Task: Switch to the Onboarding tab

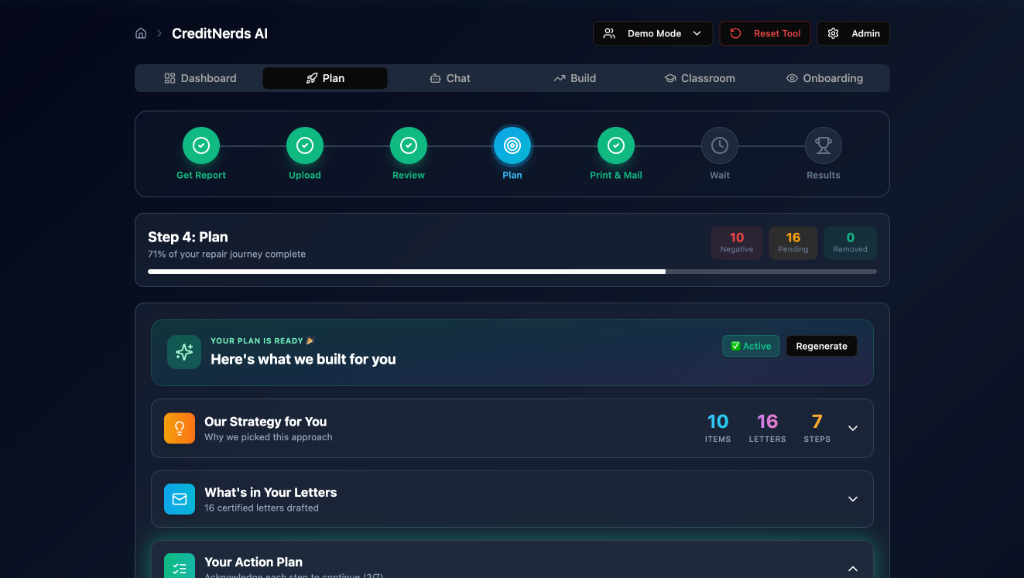Action: coord(824,78)
